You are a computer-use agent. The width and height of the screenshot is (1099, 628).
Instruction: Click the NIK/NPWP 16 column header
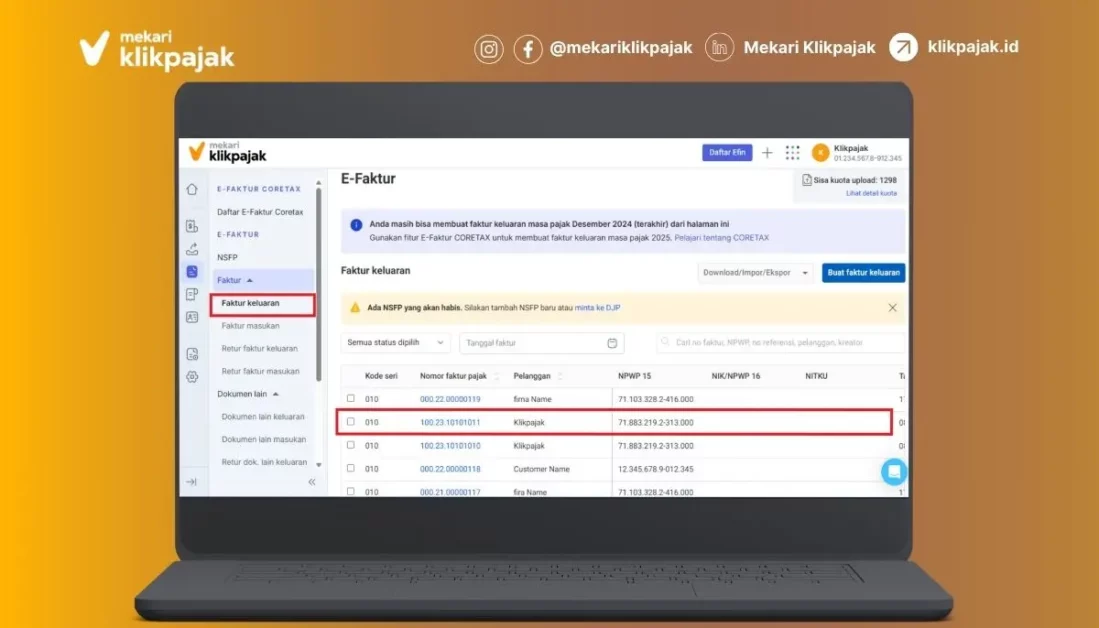coord(735,376)
